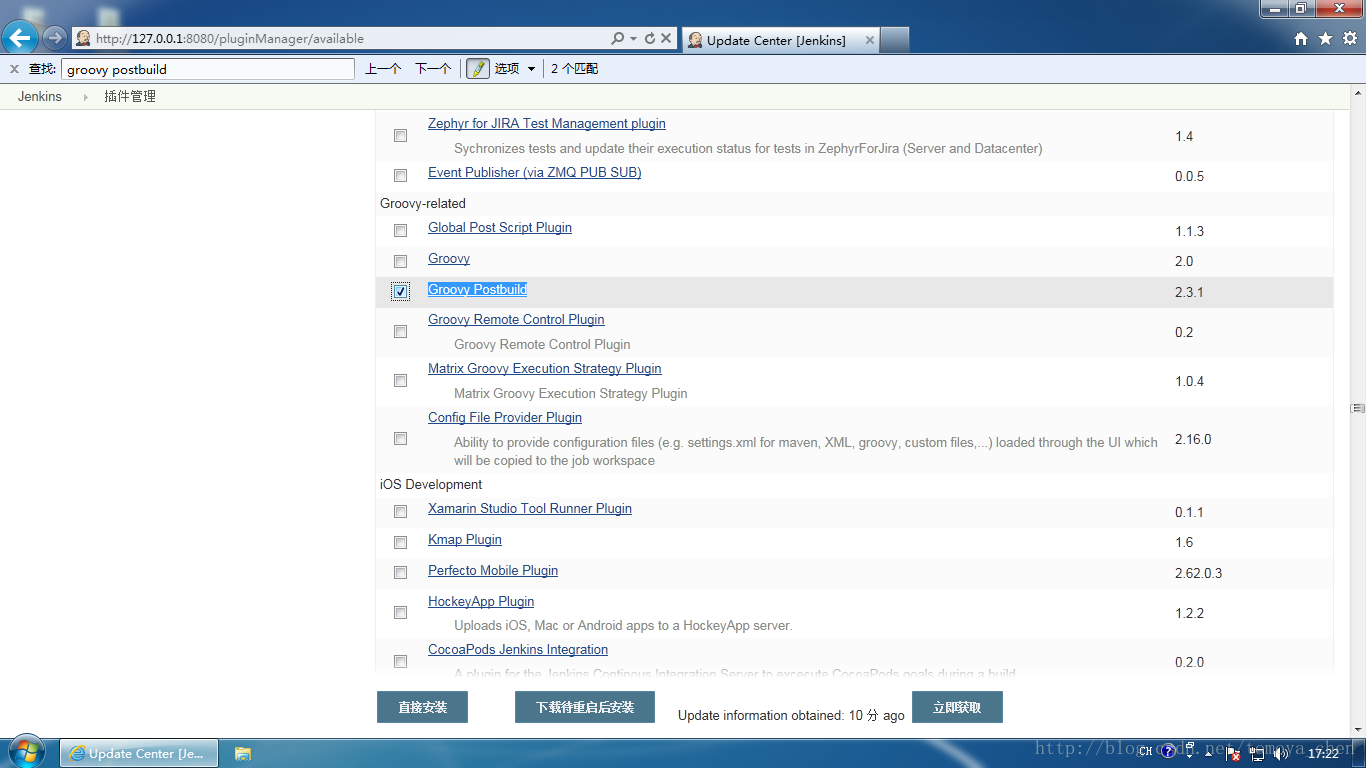
Task: Click the CH input language indicator
Action: [1144, 752]
